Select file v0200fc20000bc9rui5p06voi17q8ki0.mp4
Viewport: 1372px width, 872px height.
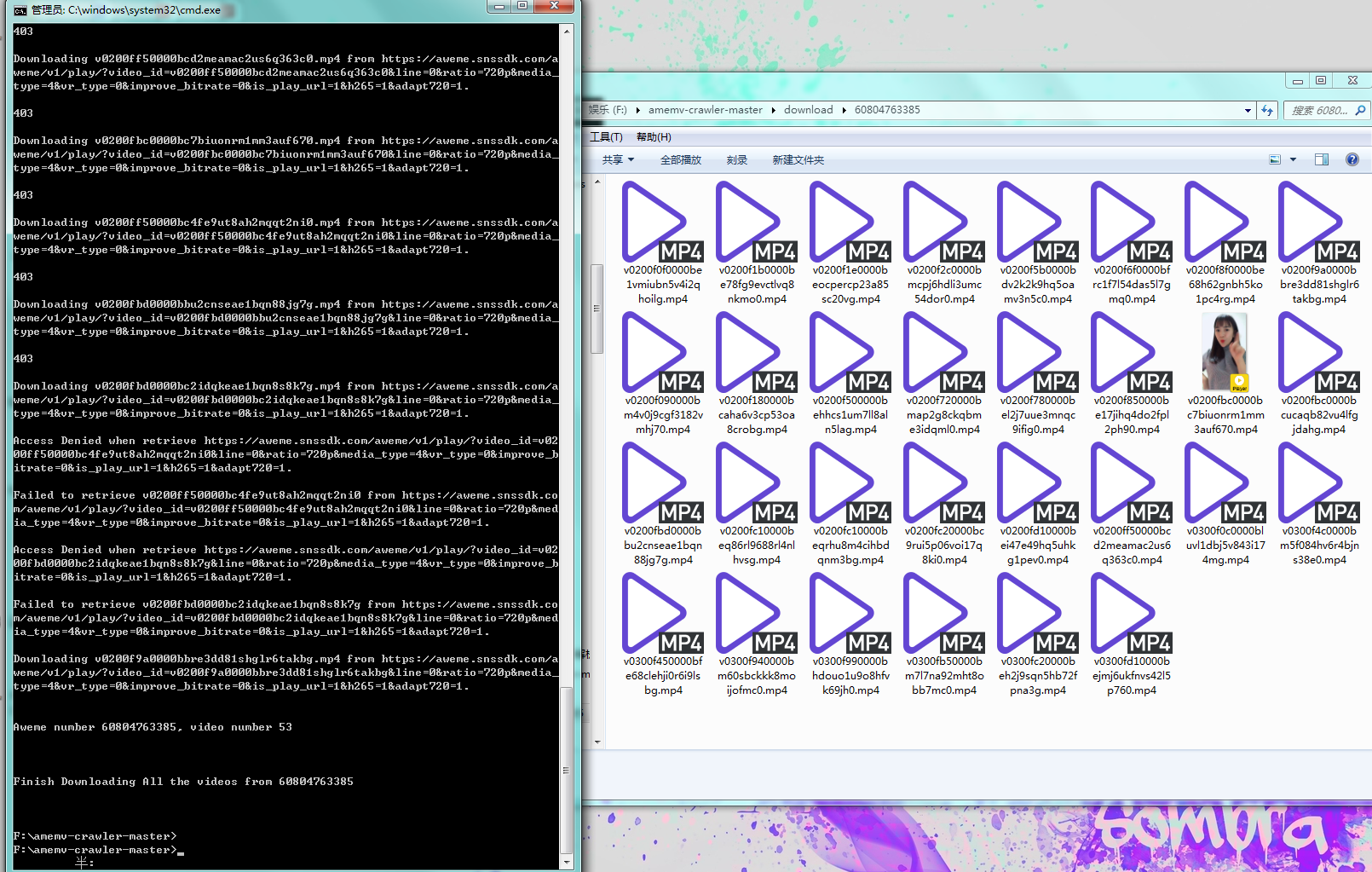pos(944,504)
